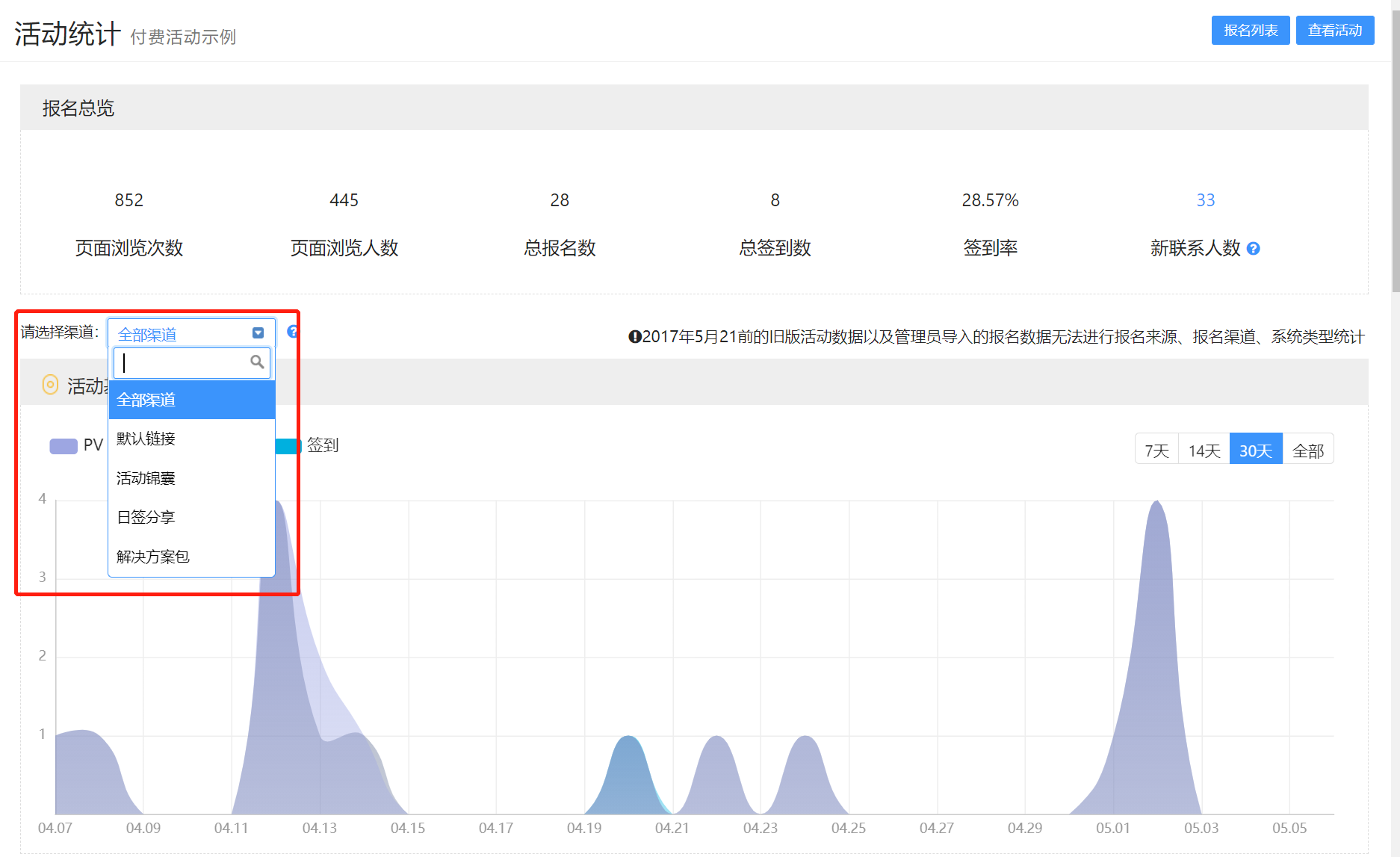Viewport: 1400px width, 857px height.
Task: Select 活动锦囊 from channel list
Action: tap(146, 478)
